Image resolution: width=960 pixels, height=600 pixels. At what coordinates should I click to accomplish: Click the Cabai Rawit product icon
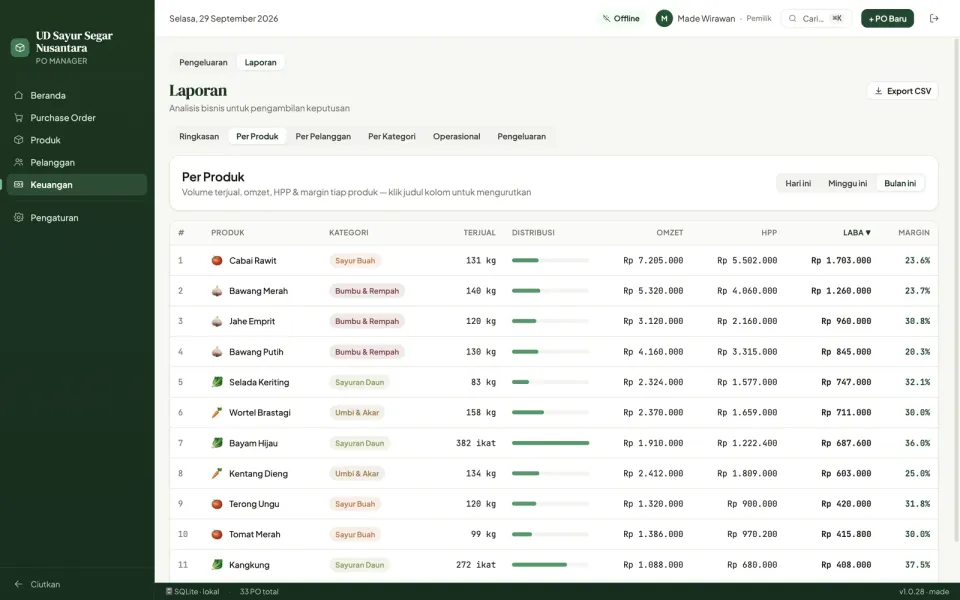(x=217, y=260)
